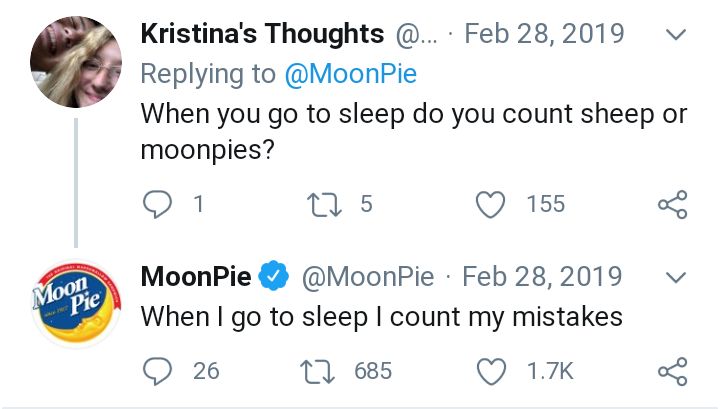720x409 pixels.
Task: Like the tweet with 155 likes
Action: pyautogui.click(x=490, y=205)
